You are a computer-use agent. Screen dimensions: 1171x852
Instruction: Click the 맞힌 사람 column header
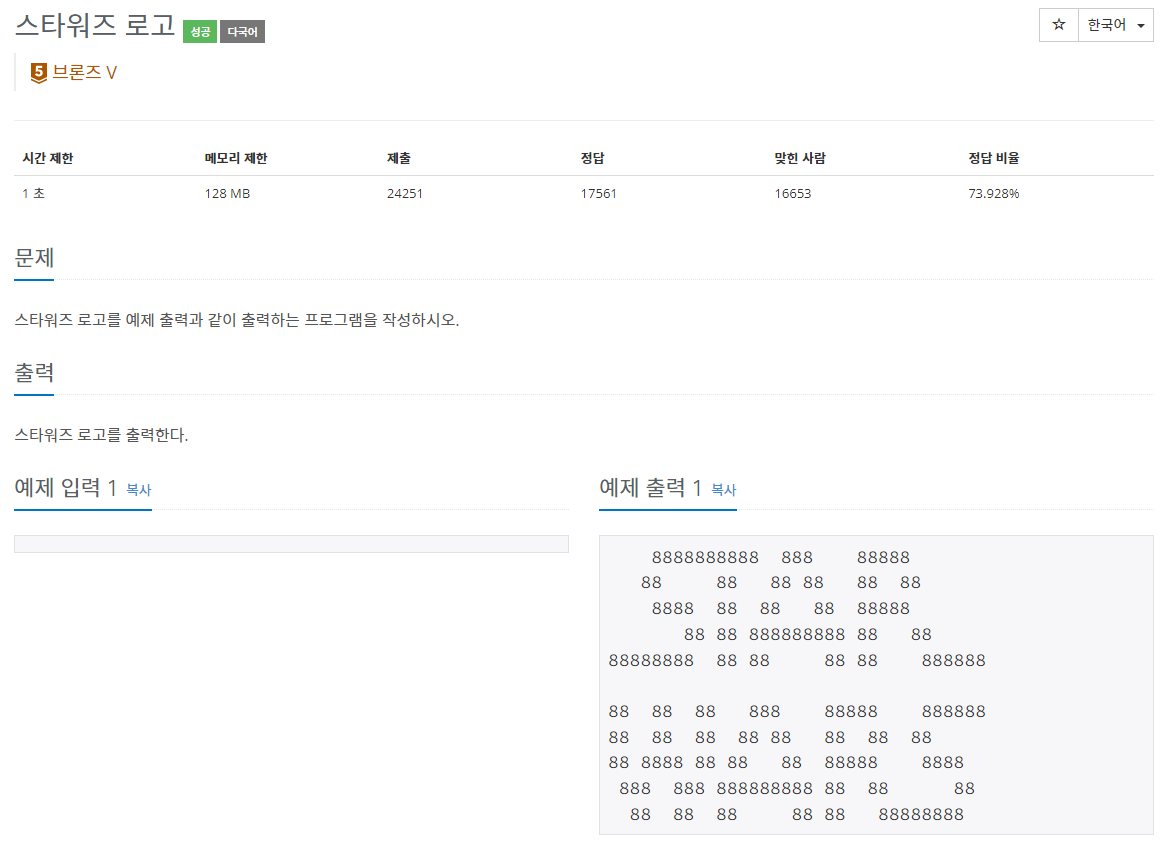pyautogui.click(x=800, y=158)
